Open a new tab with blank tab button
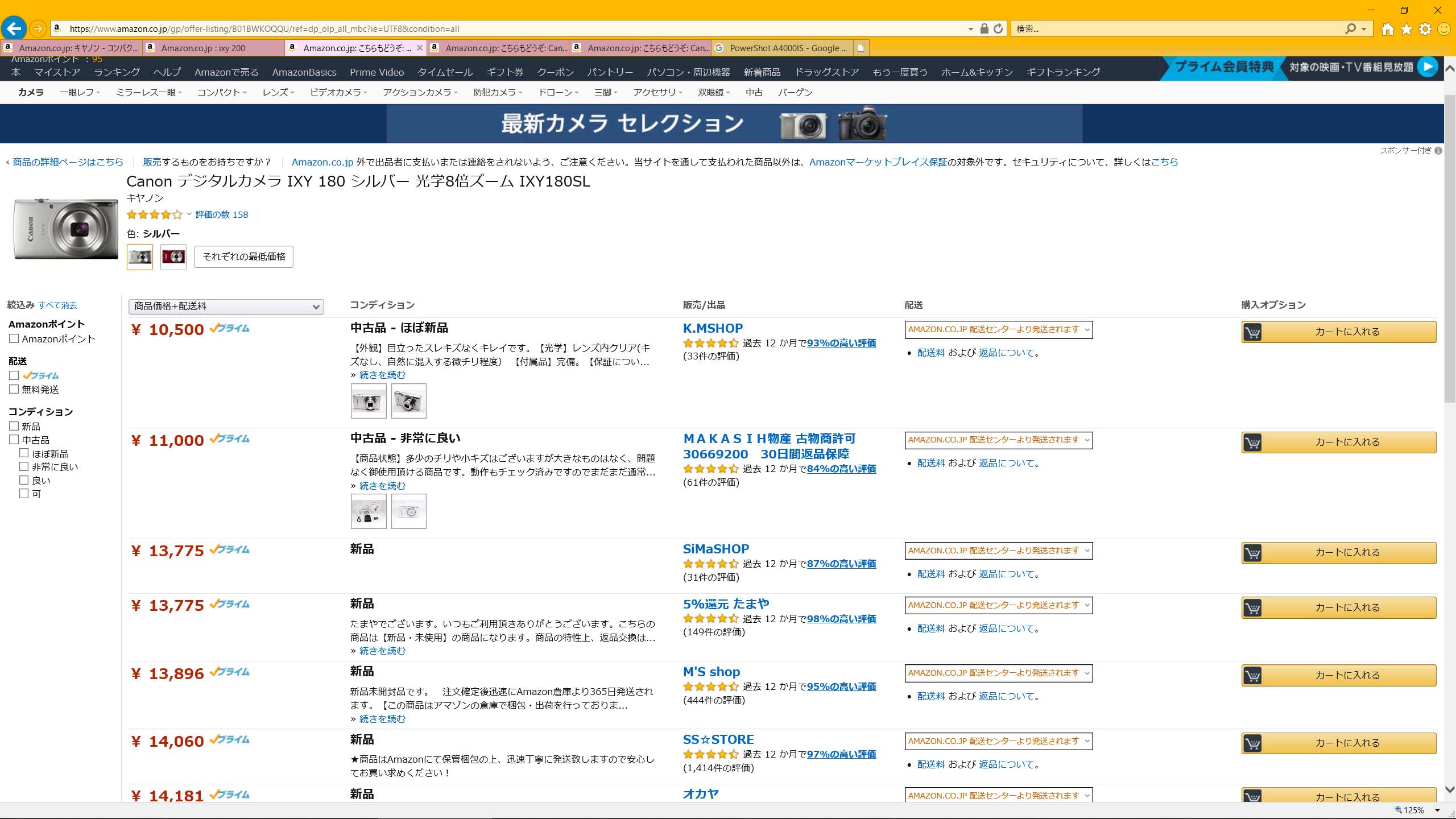The height and width of the screenshot is (819, 1456). (x=861, y=48)
